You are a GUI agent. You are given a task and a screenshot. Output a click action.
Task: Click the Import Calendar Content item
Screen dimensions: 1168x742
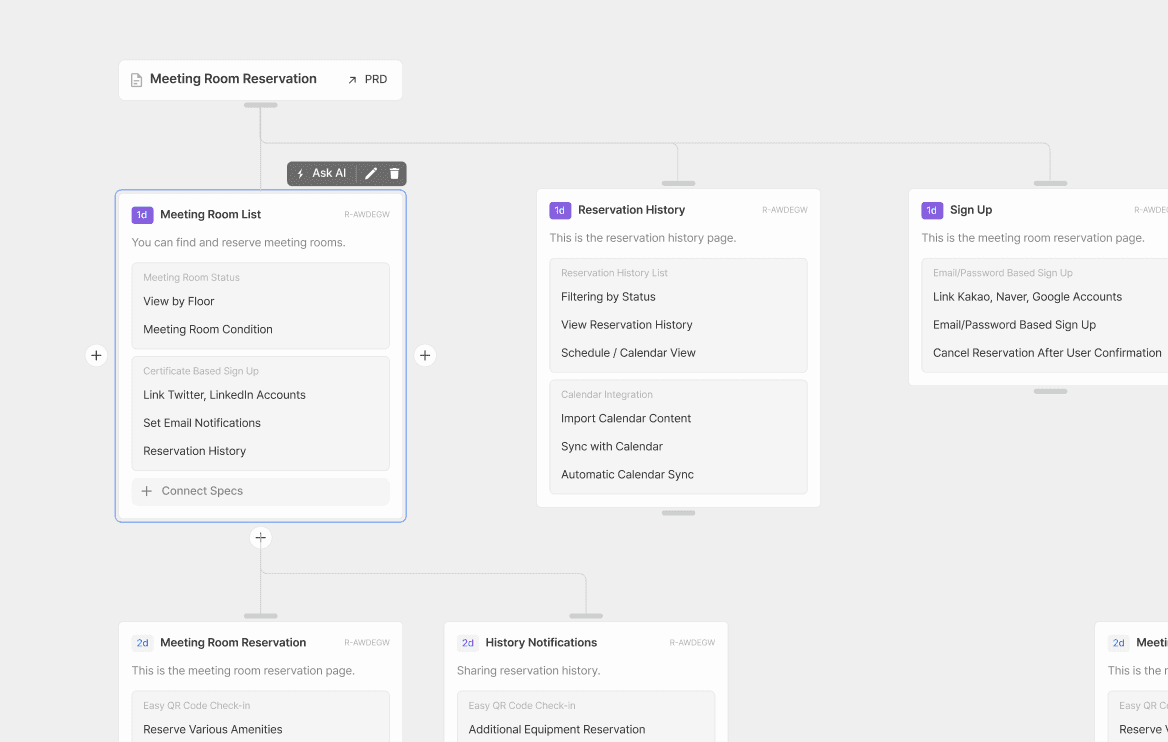(626, 419)
